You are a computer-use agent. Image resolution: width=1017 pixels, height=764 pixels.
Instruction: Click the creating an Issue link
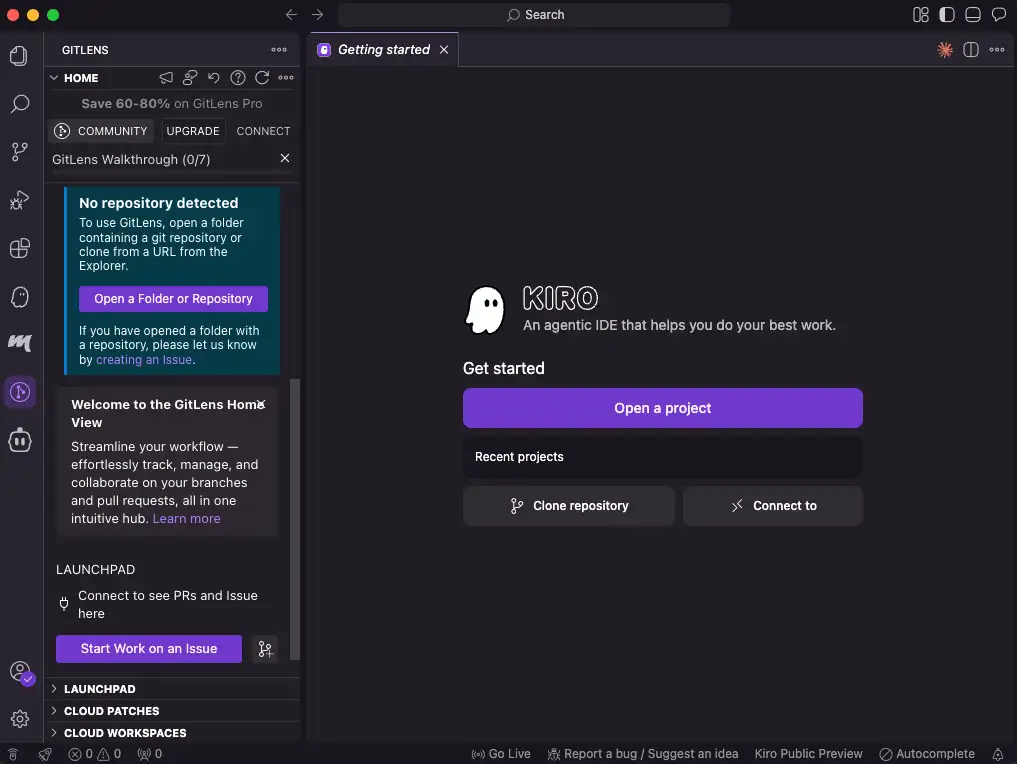[x=144, y=360]
